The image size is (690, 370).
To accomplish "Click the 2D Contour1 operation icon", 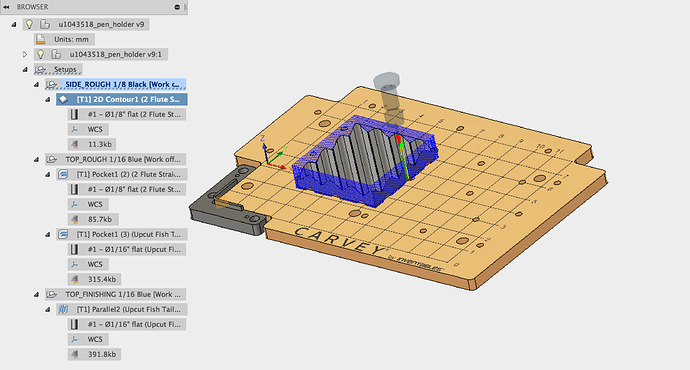I will [x=63, y=99].
